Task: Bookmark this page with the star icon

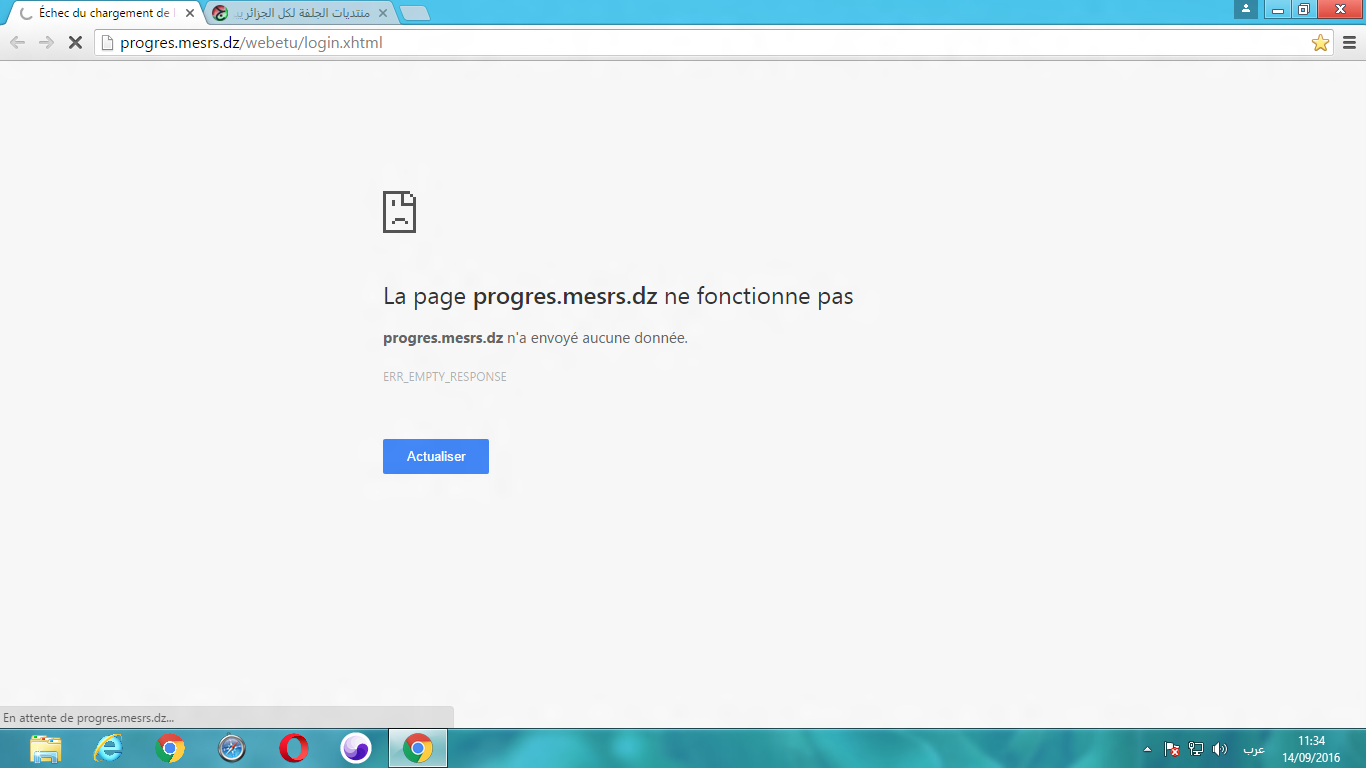Action: [x=1320, y=43]
